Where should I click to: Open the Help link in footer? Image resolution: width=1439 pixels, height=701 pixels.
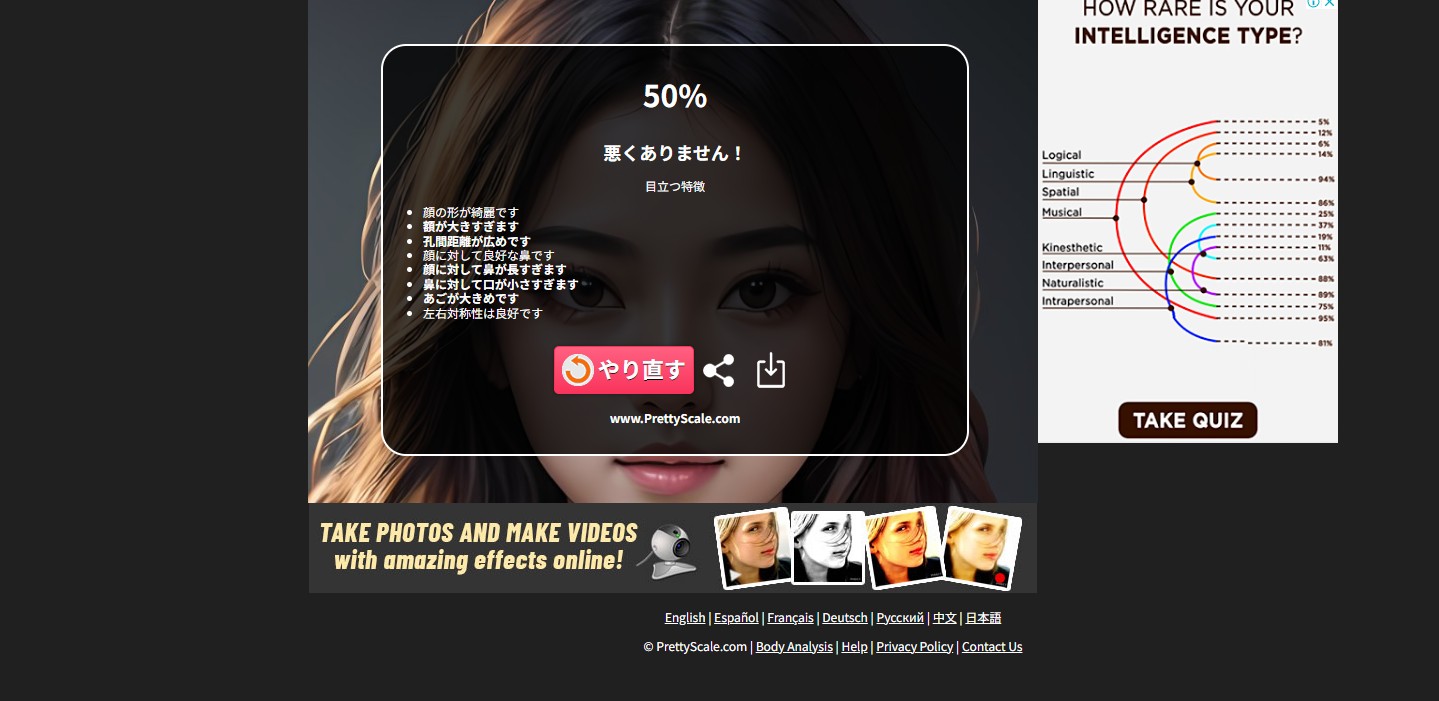tap(854, 647)
